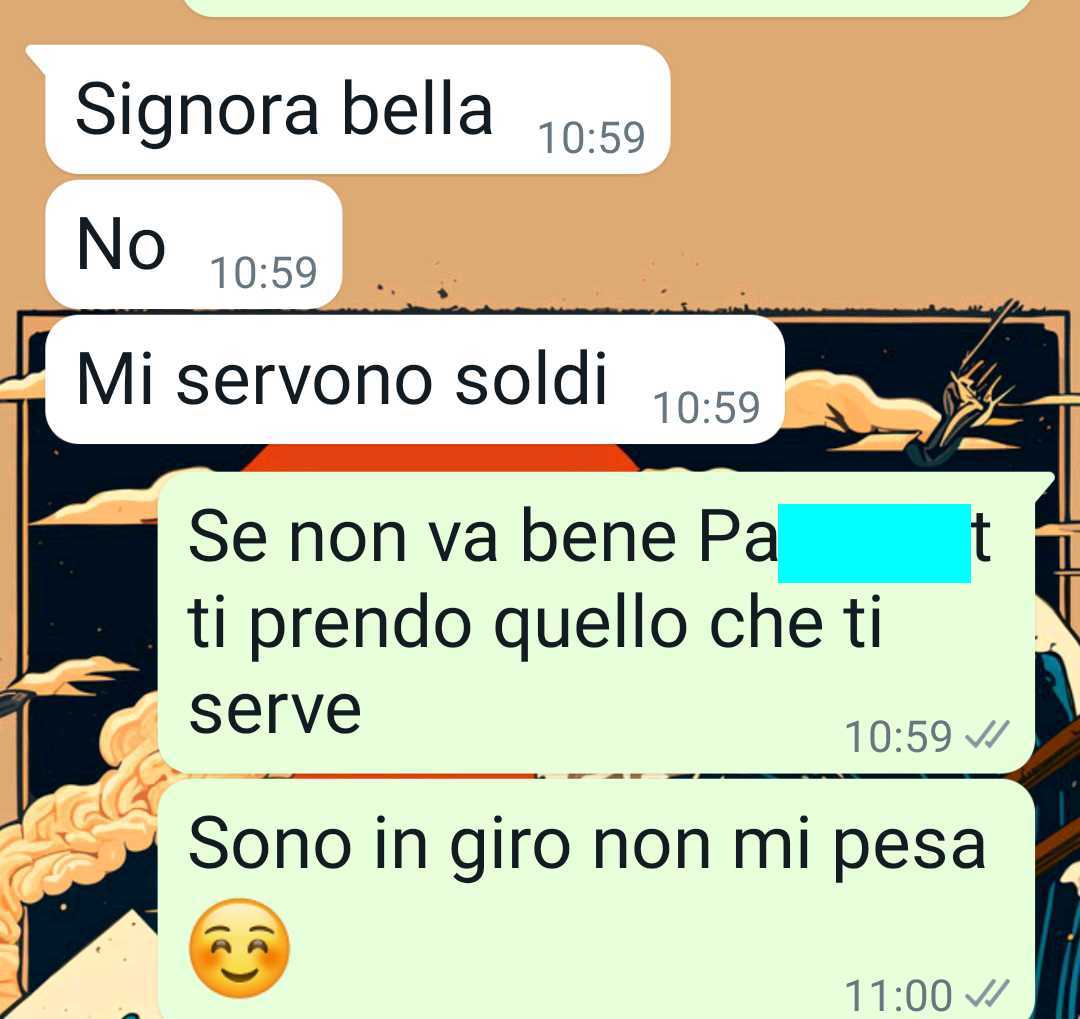Tap the 10:59 timestamp on "Signora bella"
This screenshot has height=1019, width=1080.
click(591, 138)
